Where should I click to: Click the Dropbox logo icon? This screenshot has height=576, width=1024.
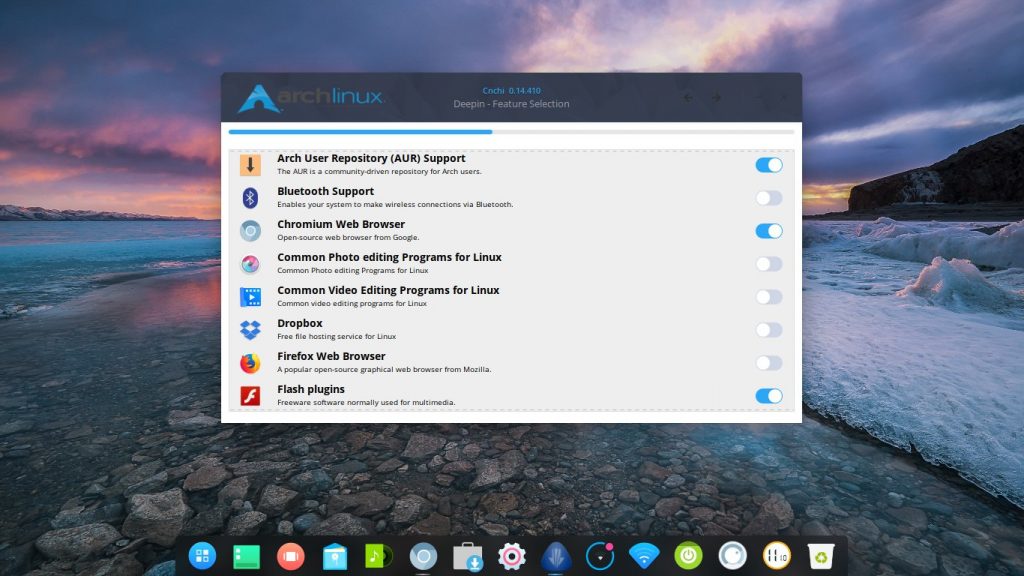coord(250,330)
